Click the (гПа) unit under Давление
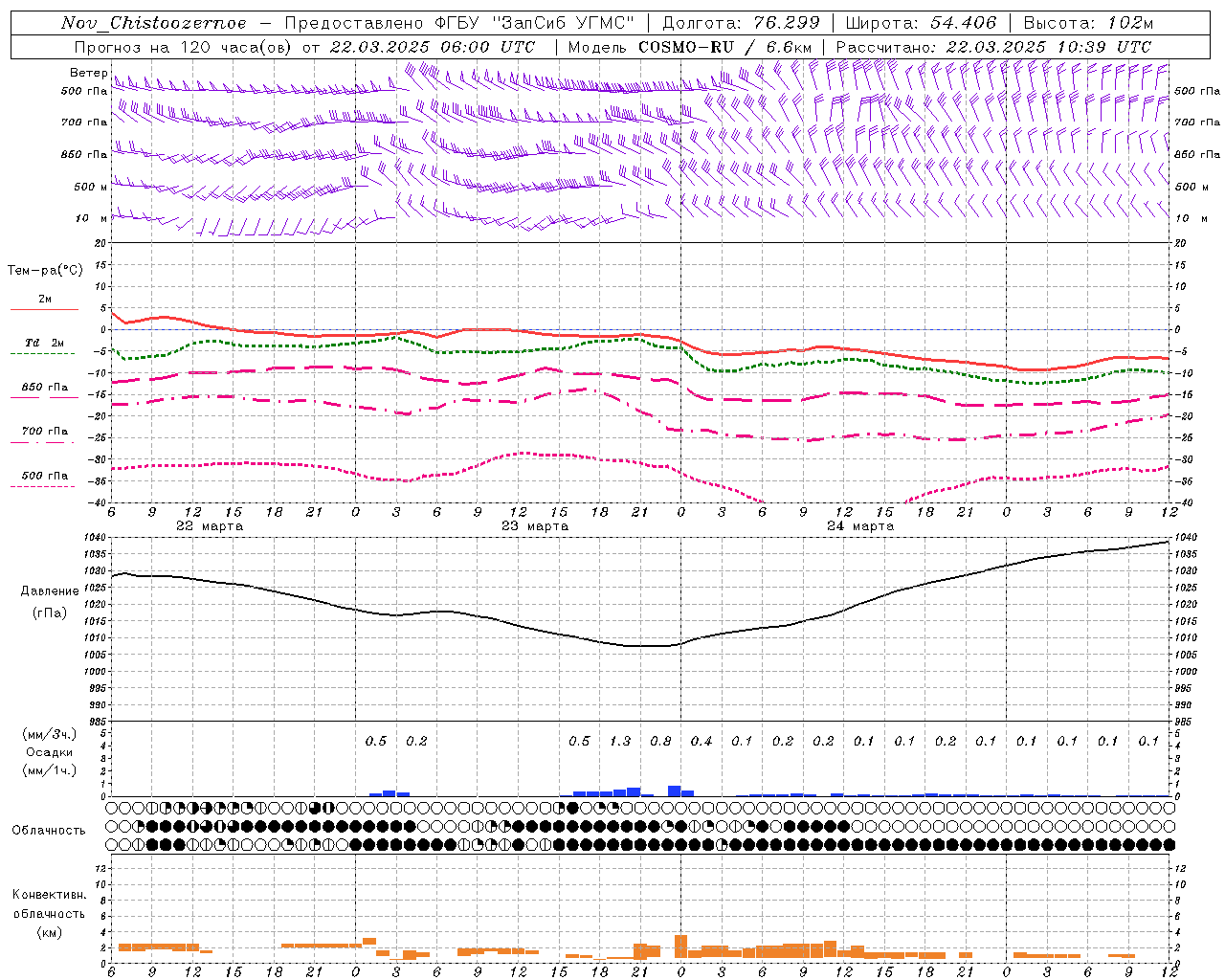 (x=50, y=612)
